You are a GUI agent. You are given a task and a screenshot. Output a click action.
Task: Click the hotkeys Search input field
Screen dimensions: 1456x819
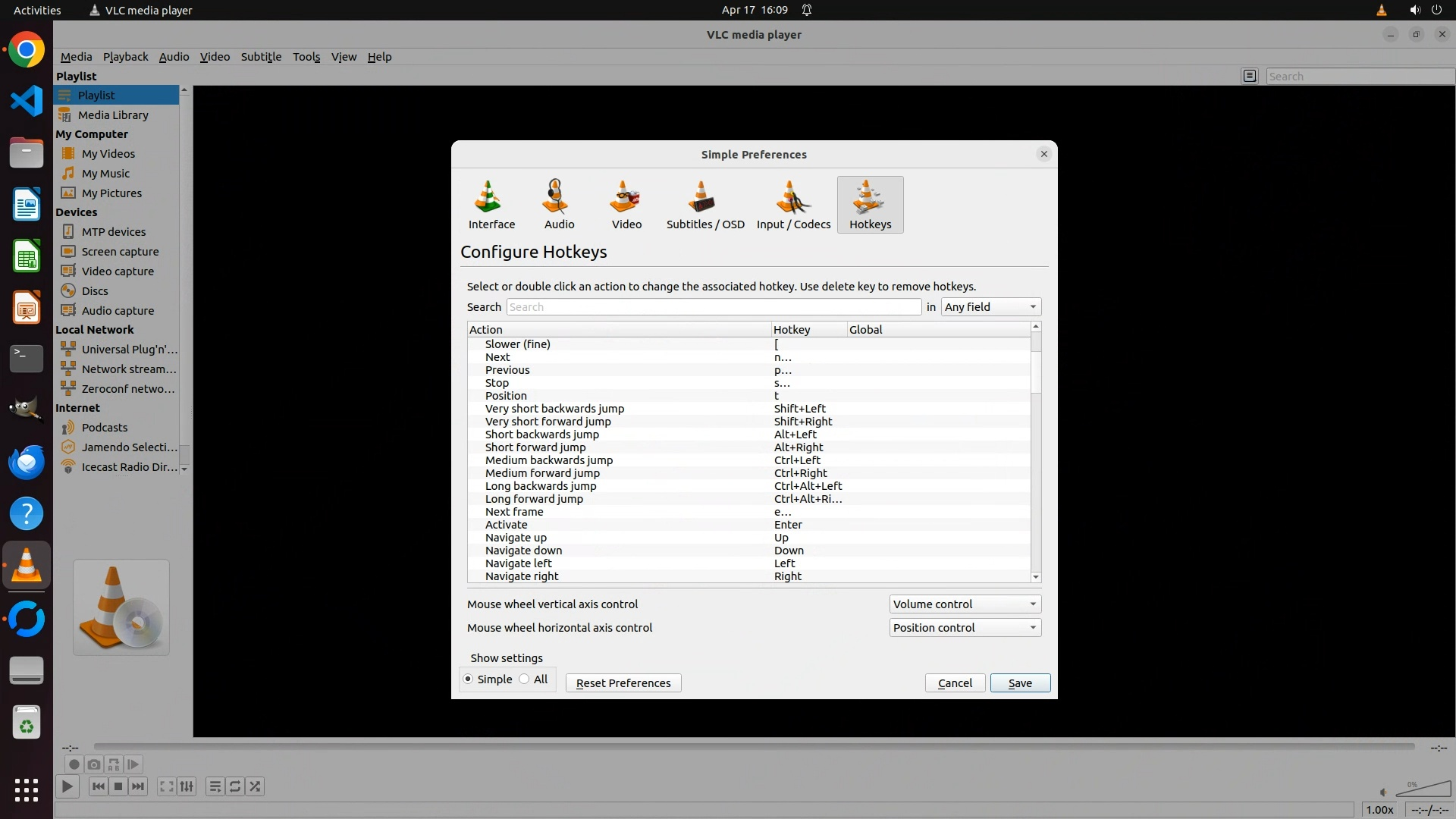tap(714, 306)
